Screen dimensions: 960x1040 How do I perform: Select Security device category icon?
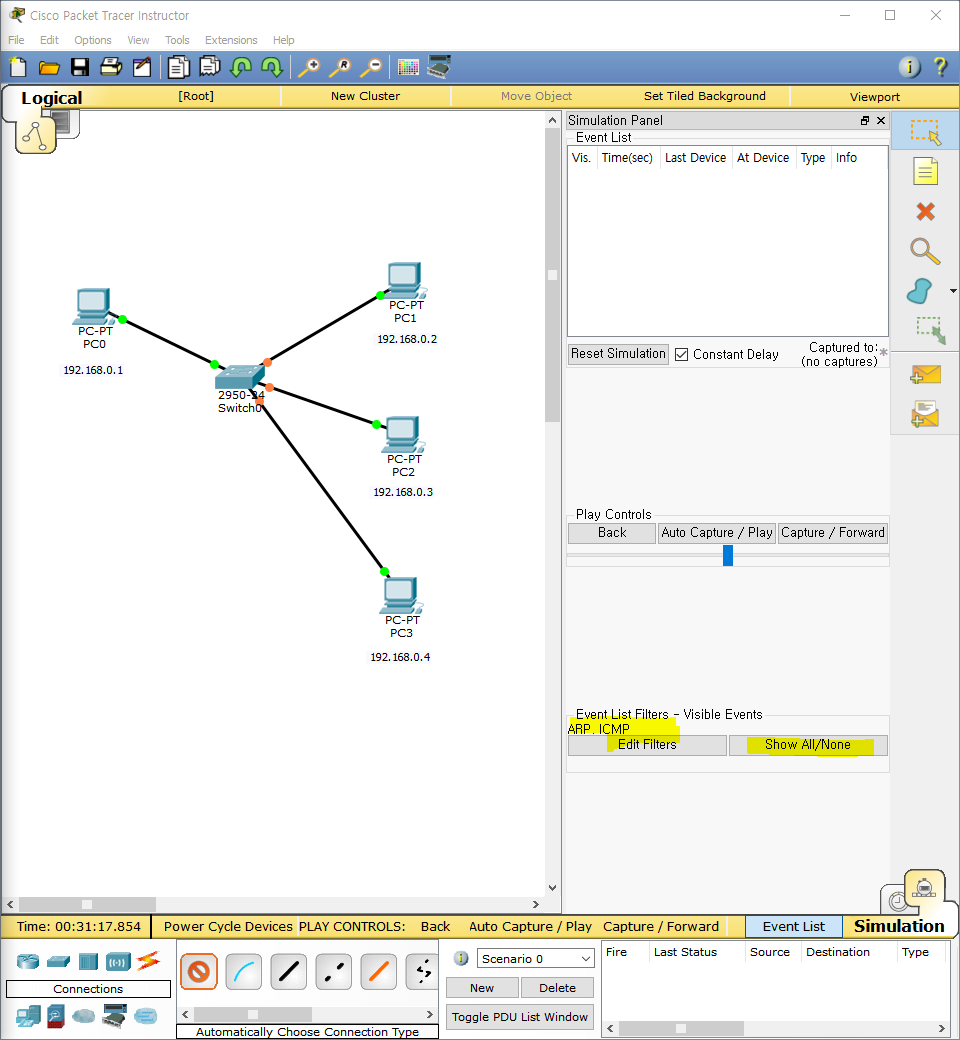(56, 1016)
